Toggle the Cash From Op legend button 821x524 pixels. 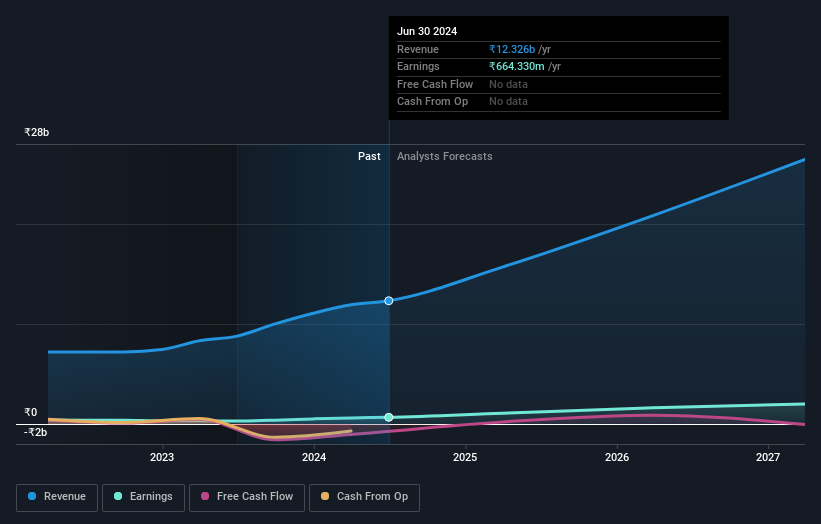(x=364, y=497)
